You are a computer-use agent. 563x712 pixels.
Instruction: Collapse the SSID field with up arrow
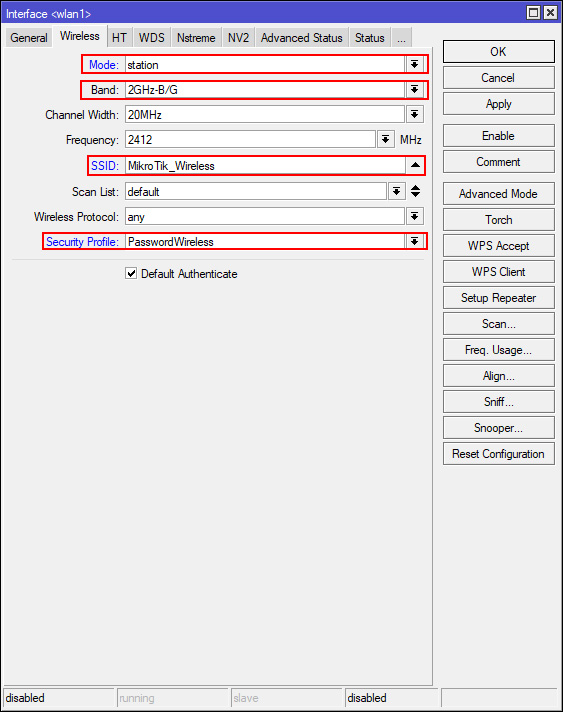coord(415,165)
